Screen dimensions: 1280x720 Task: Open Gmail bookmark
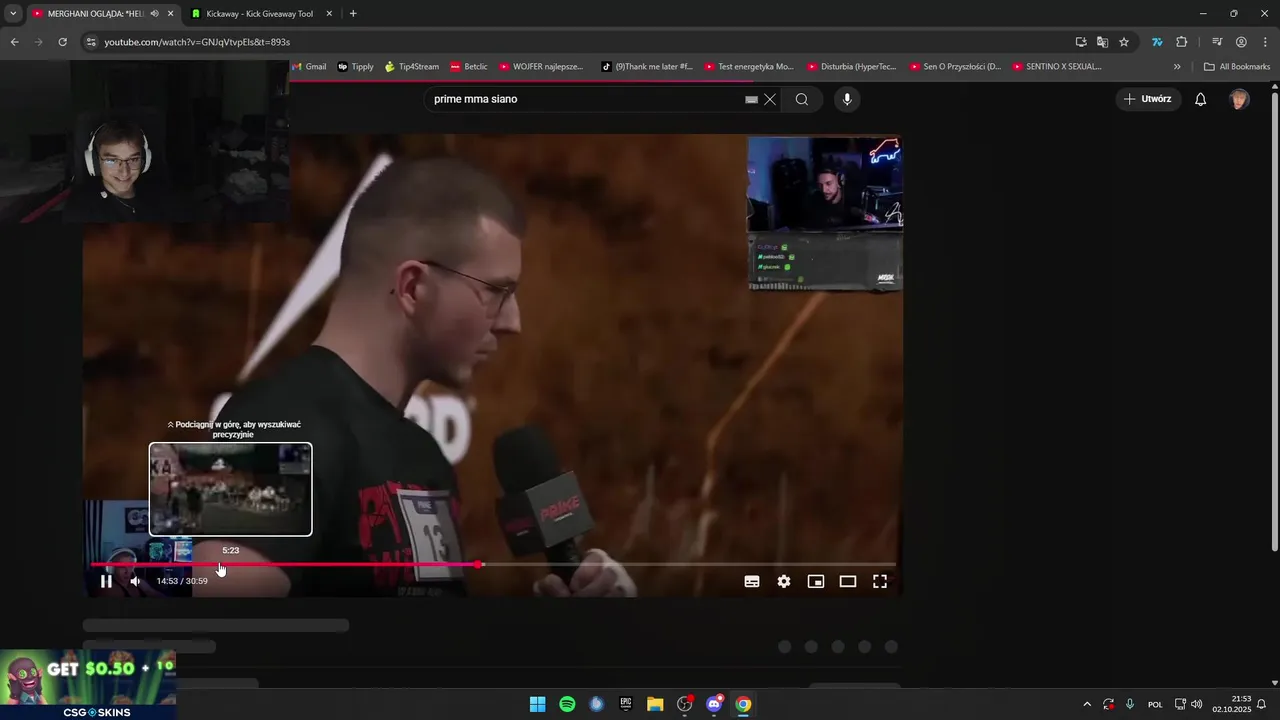click(x=309, y=67)
